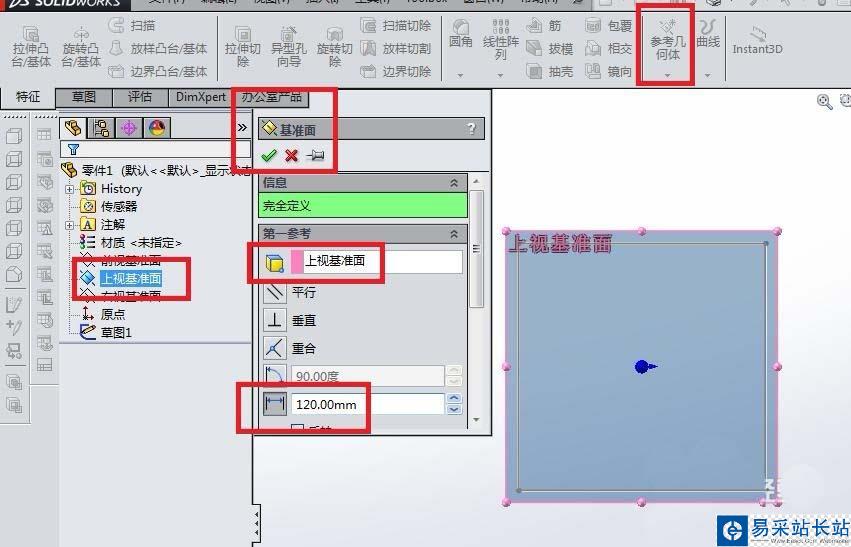The height and width of the screenshot is (547, 851).
Task: Click the 相交 intersect tool
Action: [x=609, y=48]
